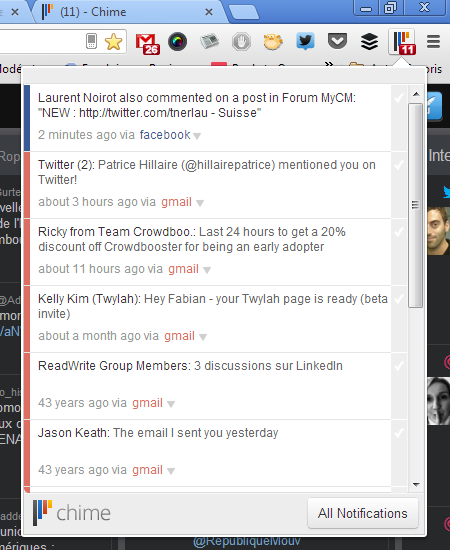Open the Gmail checker extension icon
The width and height of the screenshot is (450, 550).
148,43
